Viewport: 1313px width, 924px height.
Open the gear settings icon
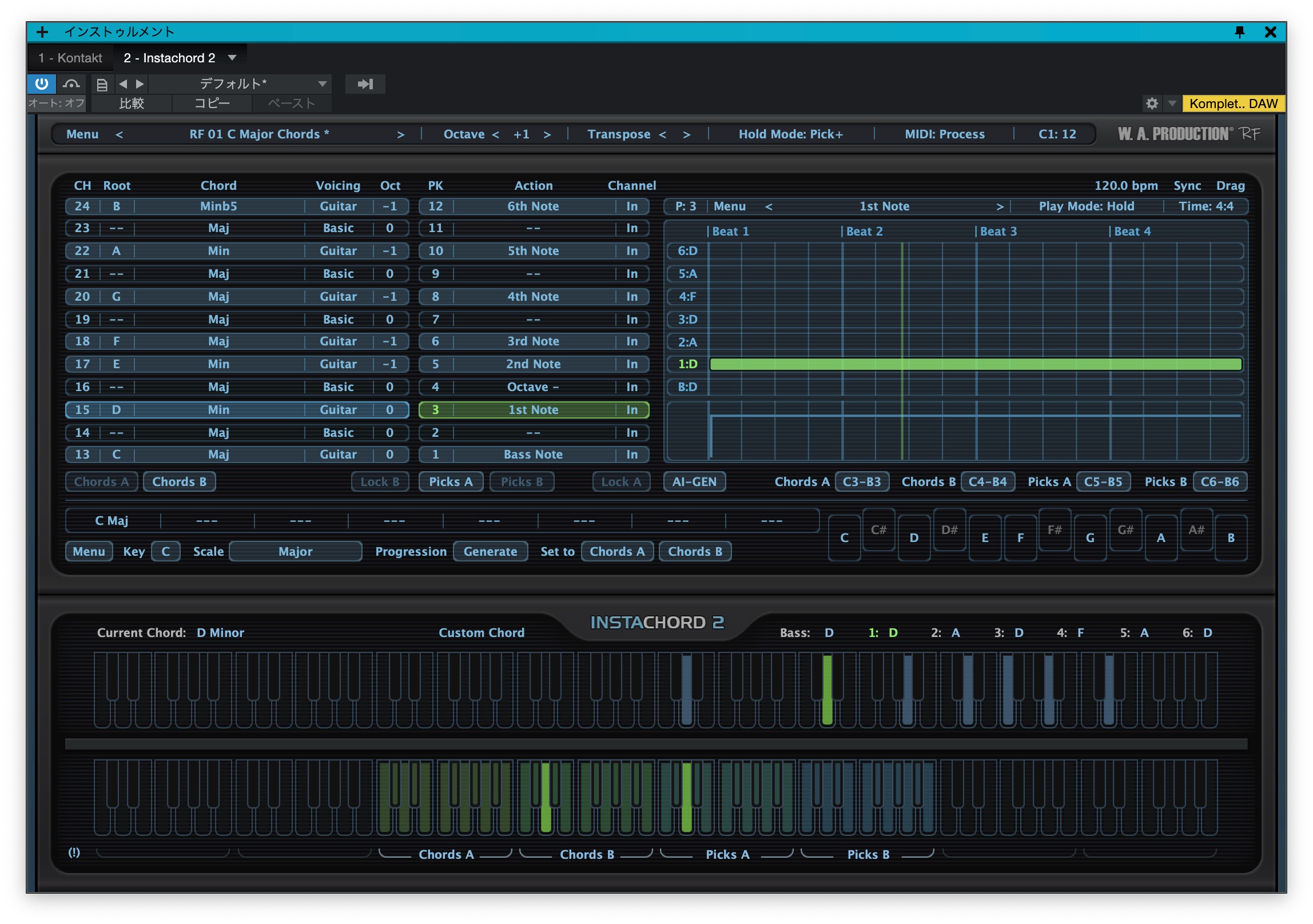click(1152, 103)
